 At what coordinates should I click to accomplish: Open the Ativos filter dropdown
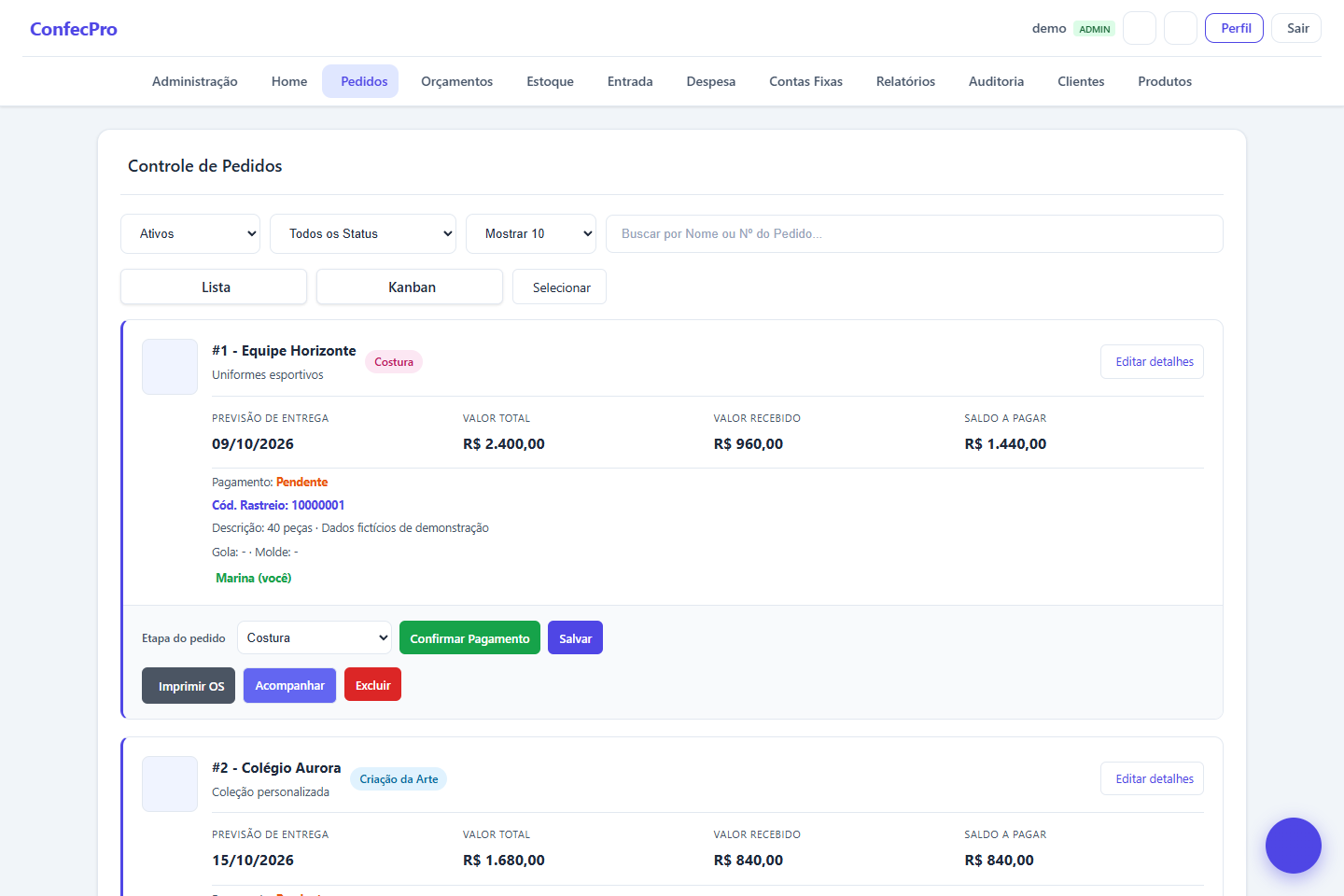point(190,233)
